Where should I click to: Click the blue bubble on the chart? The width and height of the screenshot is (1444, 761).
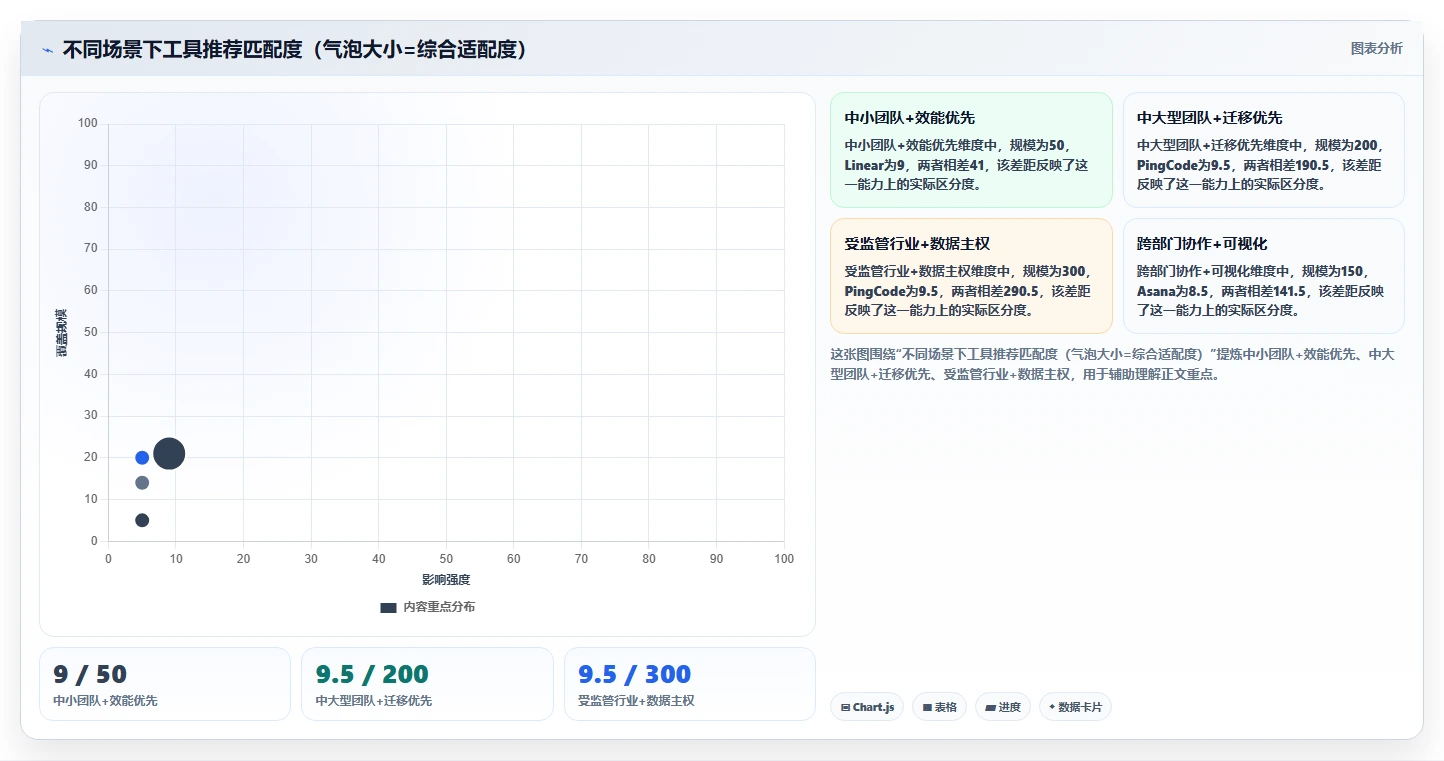(142, 458)
